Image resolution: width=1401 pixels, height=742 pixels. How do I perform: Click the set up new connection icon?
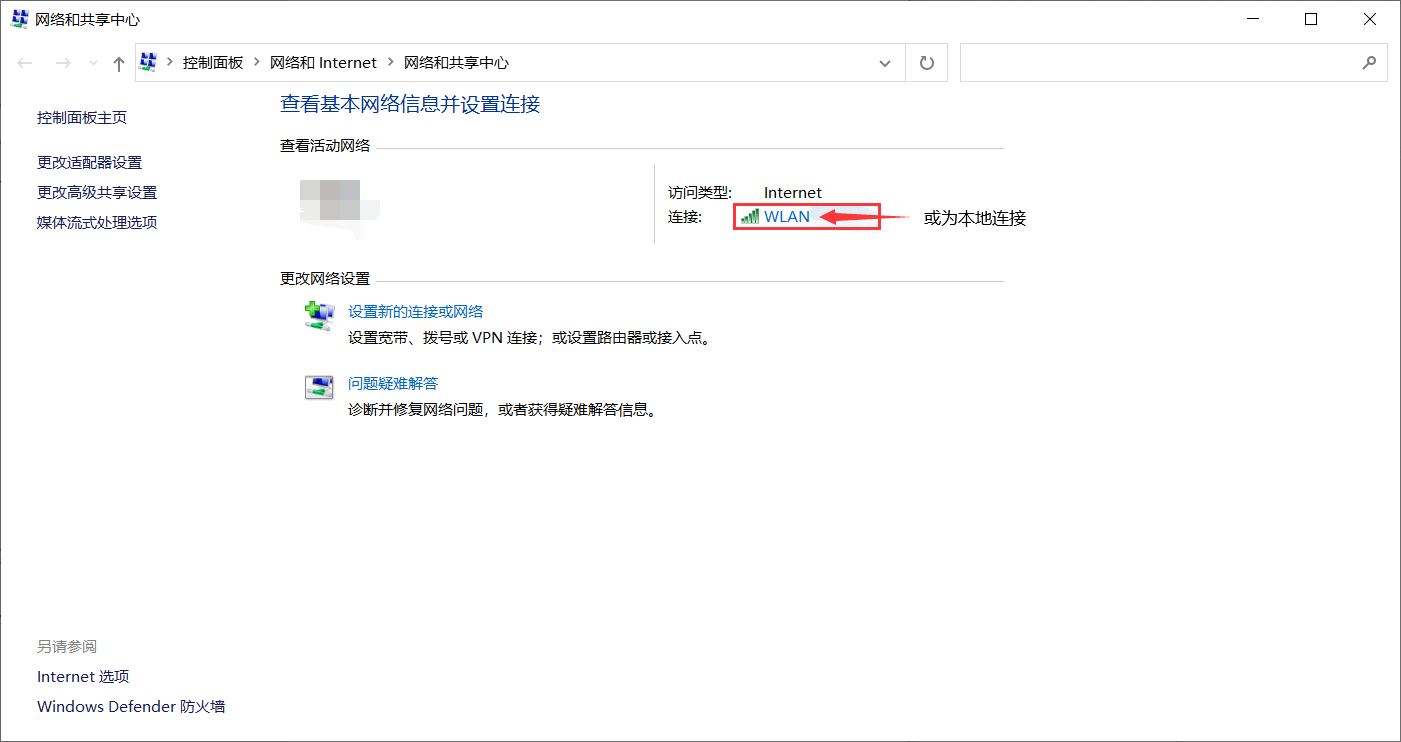(x=319, y=315)
